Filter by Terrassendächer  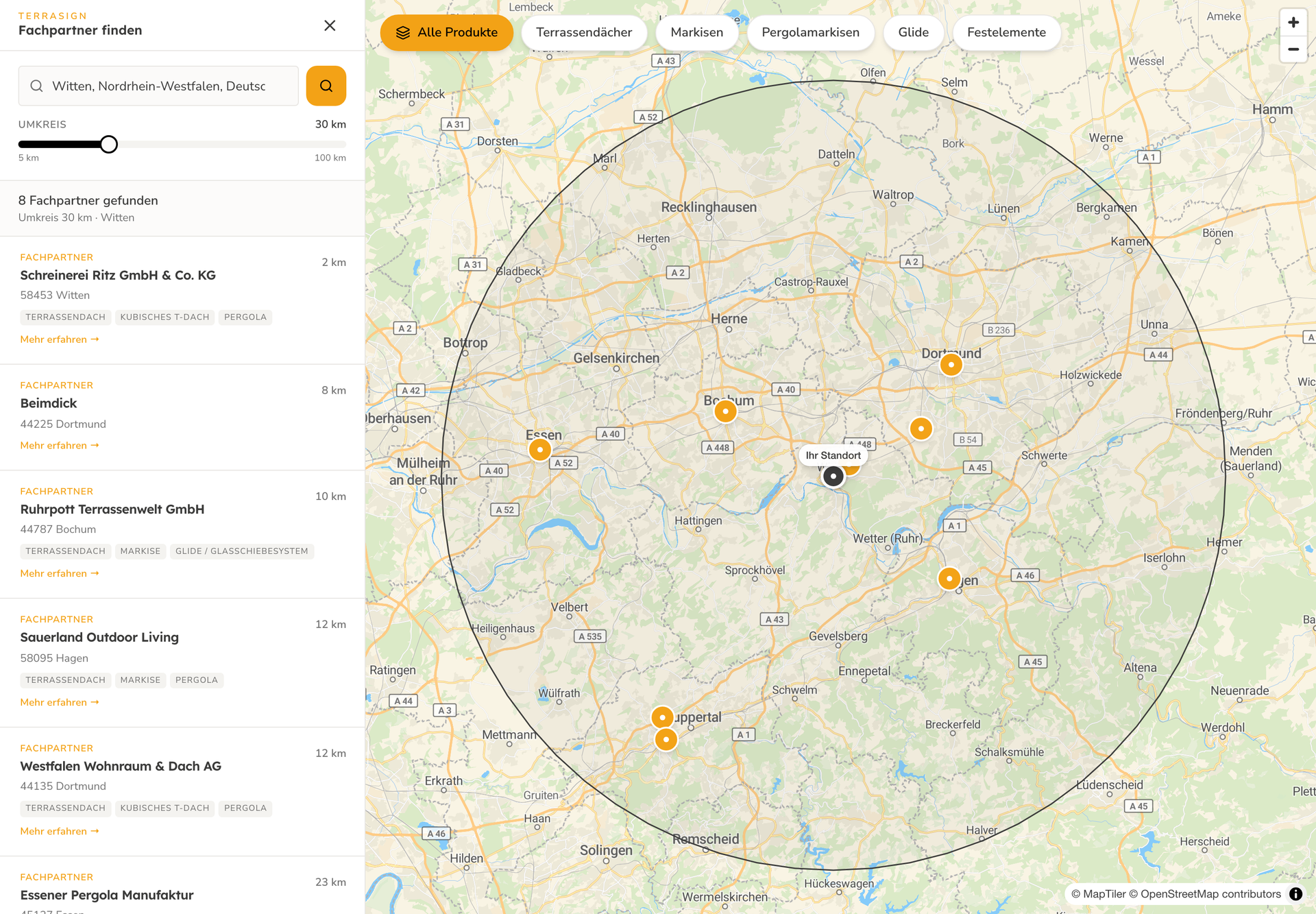(584, 32)
